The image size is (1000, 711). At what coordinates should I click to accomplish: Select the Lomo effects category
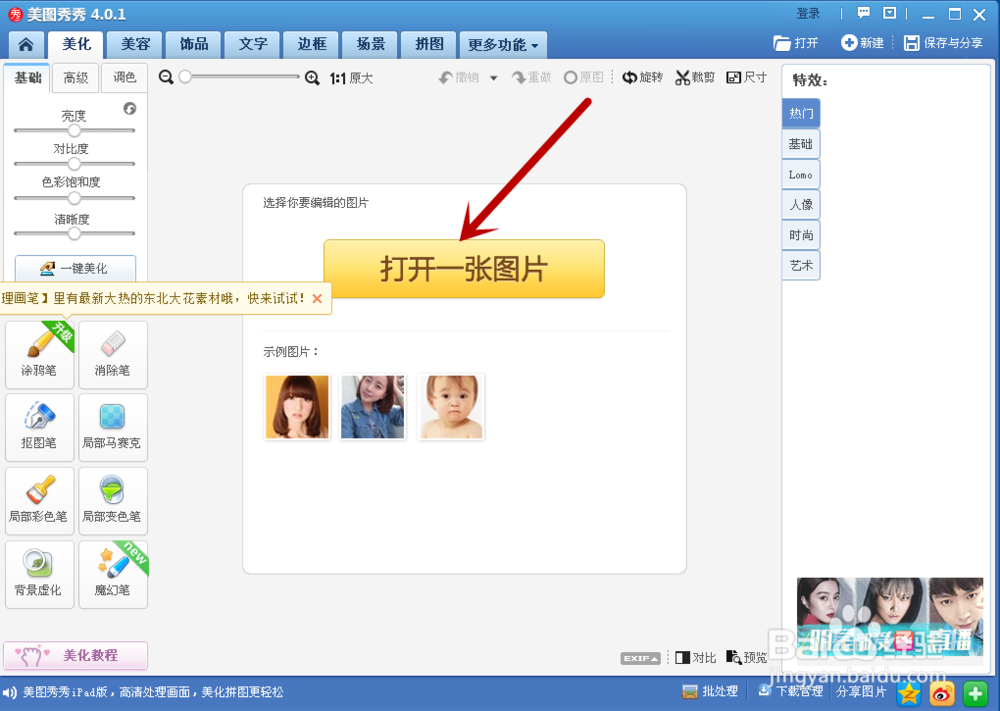pyautogui.click(x=801, y=175)
